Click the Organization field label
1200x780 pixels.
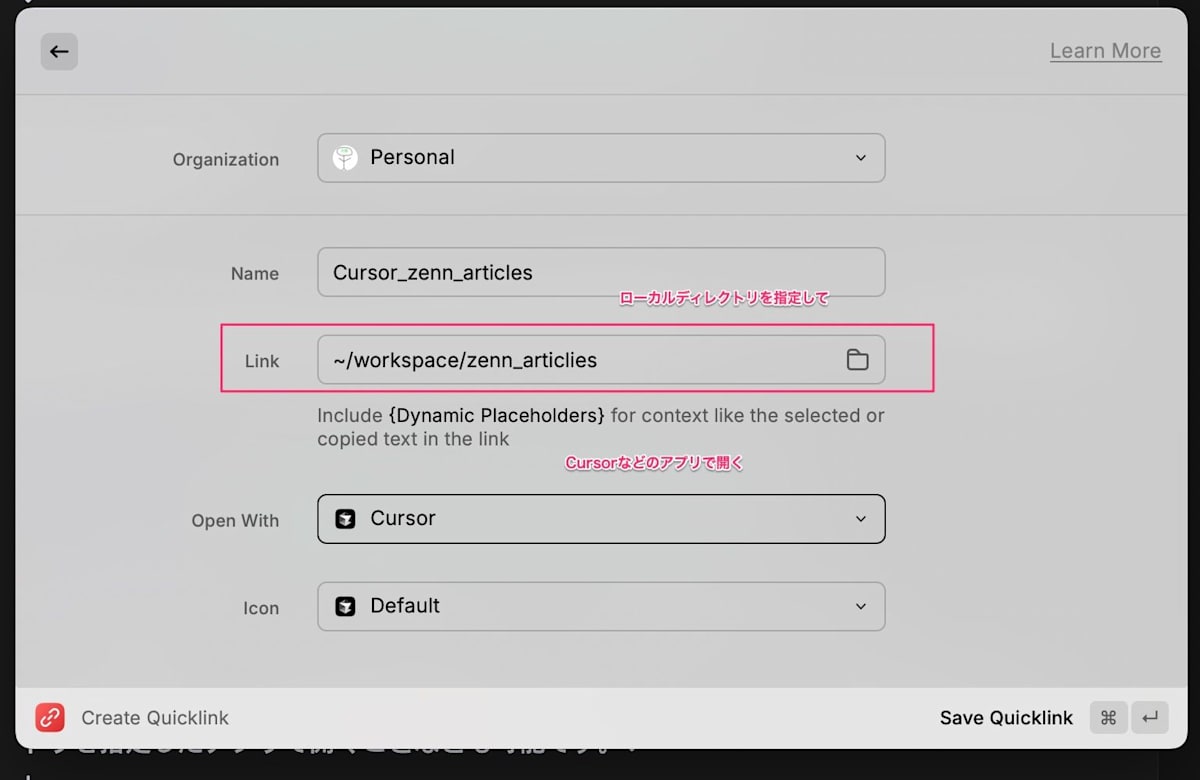226,159
